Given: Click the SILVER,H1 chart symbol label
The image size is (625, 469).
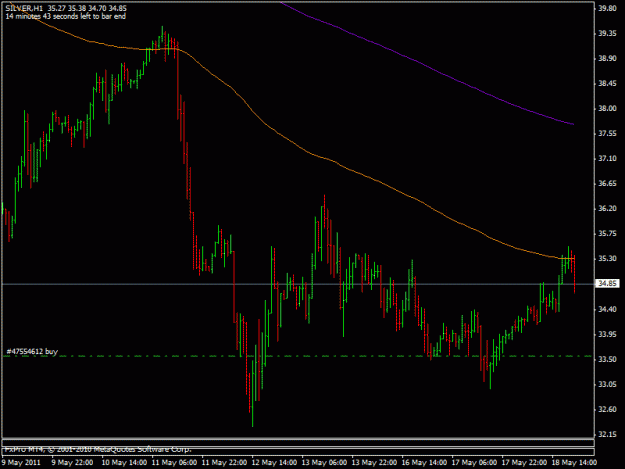Looking at the screenshot, I should pos(24,8).
